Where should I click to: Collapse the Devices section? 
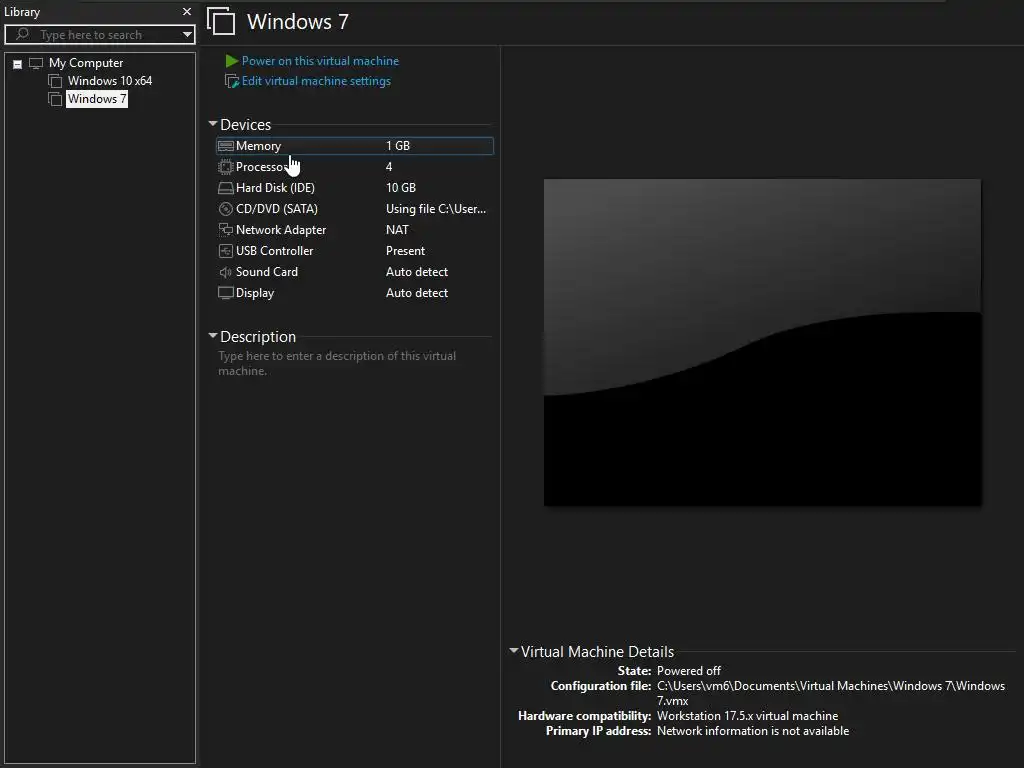[x=213, y=123]
